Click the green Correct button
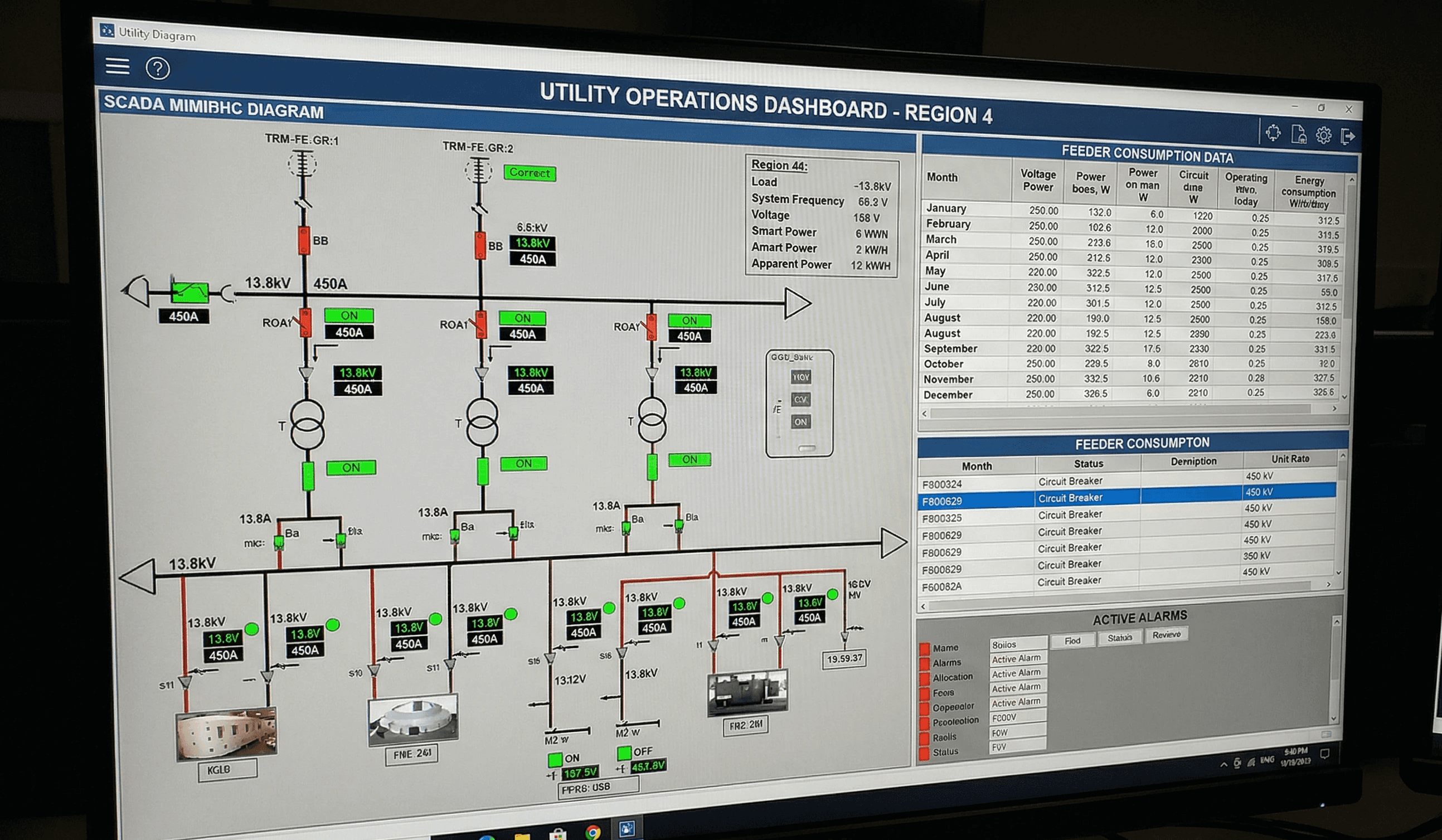The image size is (1442, 840). [530, 172]
